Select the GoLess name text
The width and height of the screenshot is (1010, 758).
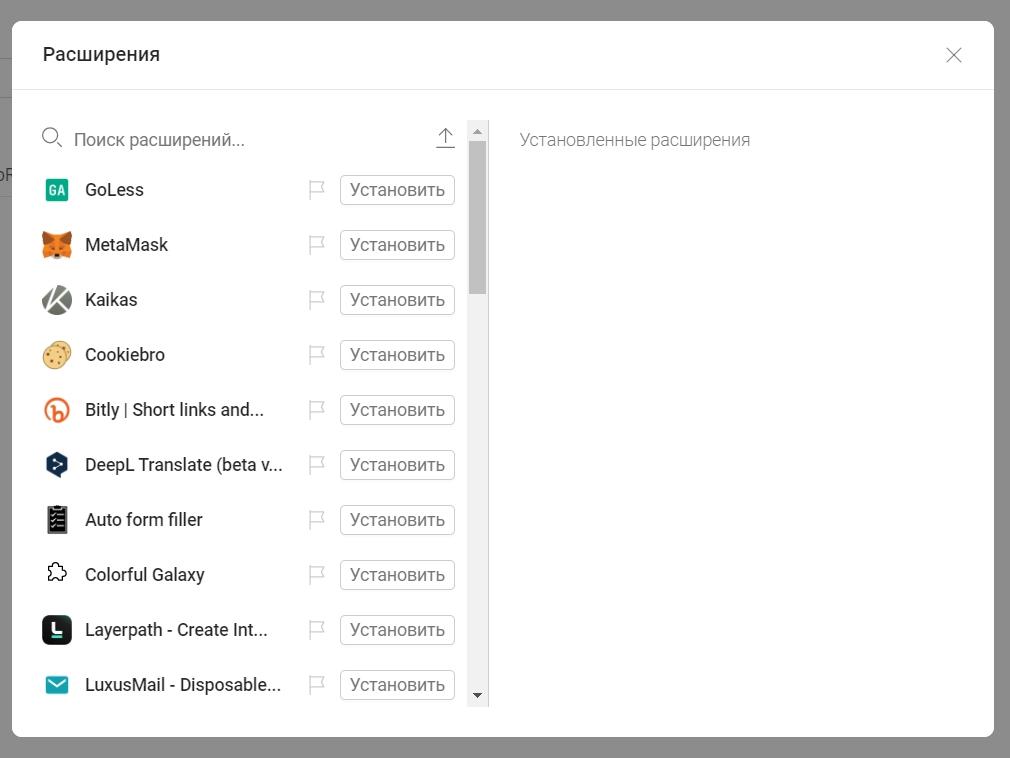(x=114, y=190)
